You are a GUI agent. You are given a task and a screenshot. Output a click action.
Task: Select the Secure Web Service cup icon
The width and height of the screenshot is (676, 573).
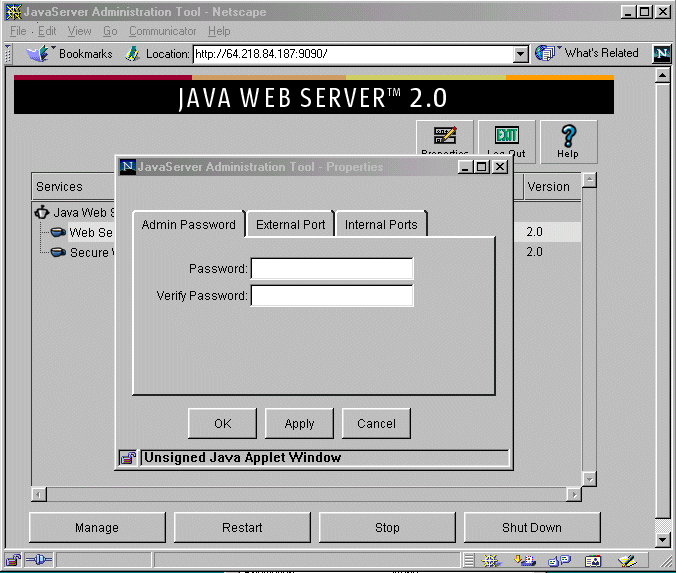[58, 252]
